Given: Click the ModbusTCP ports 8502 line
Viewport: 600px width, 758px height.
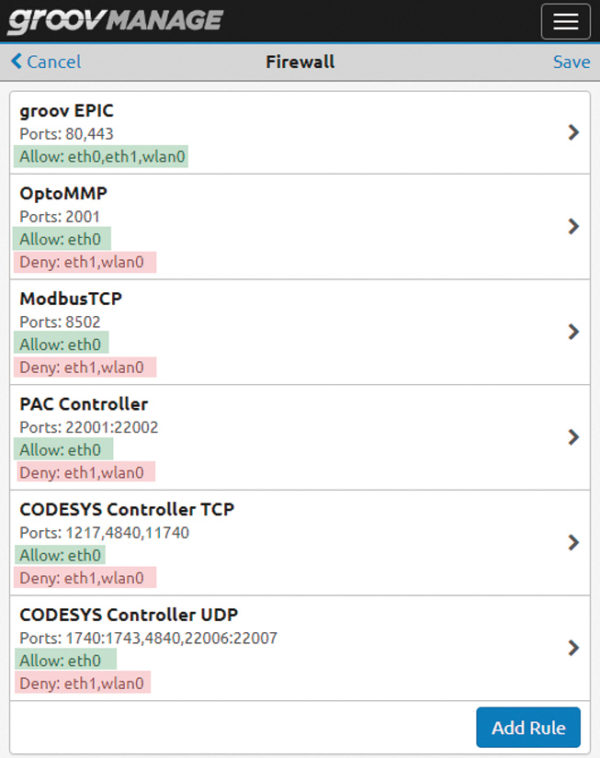Looking at the screenshot, I should 60,322.
